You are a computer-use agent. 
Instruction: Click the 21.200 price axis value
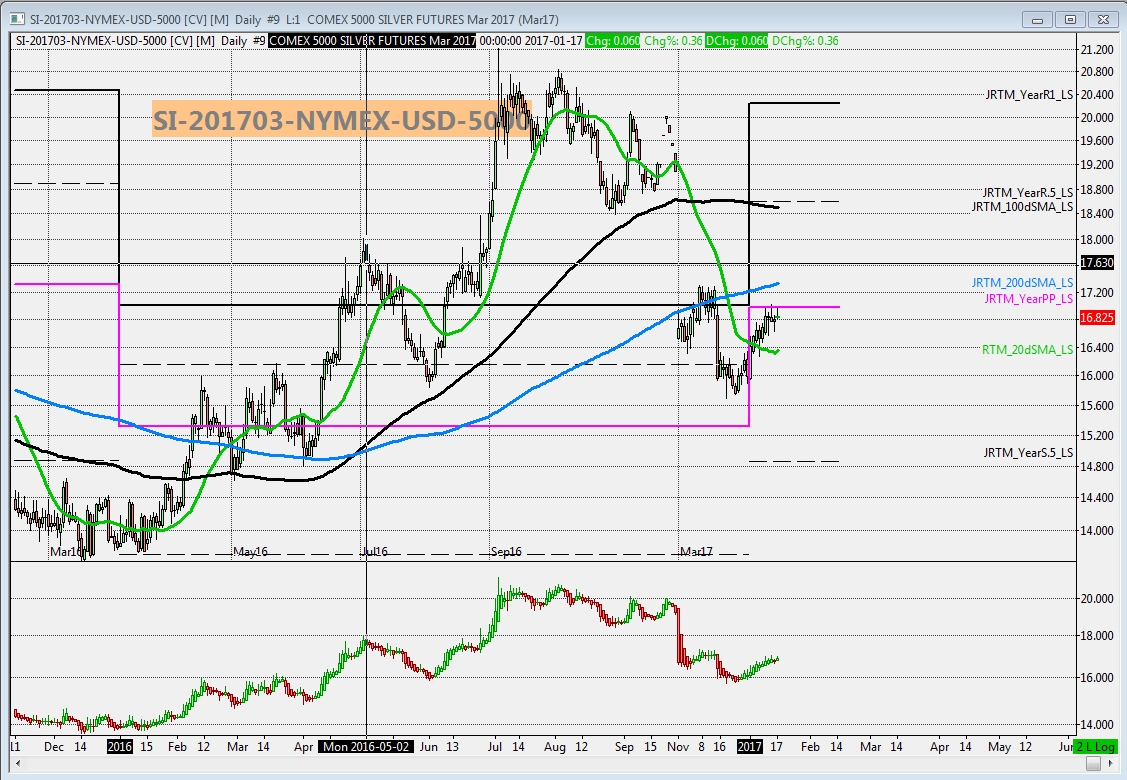1097,49
